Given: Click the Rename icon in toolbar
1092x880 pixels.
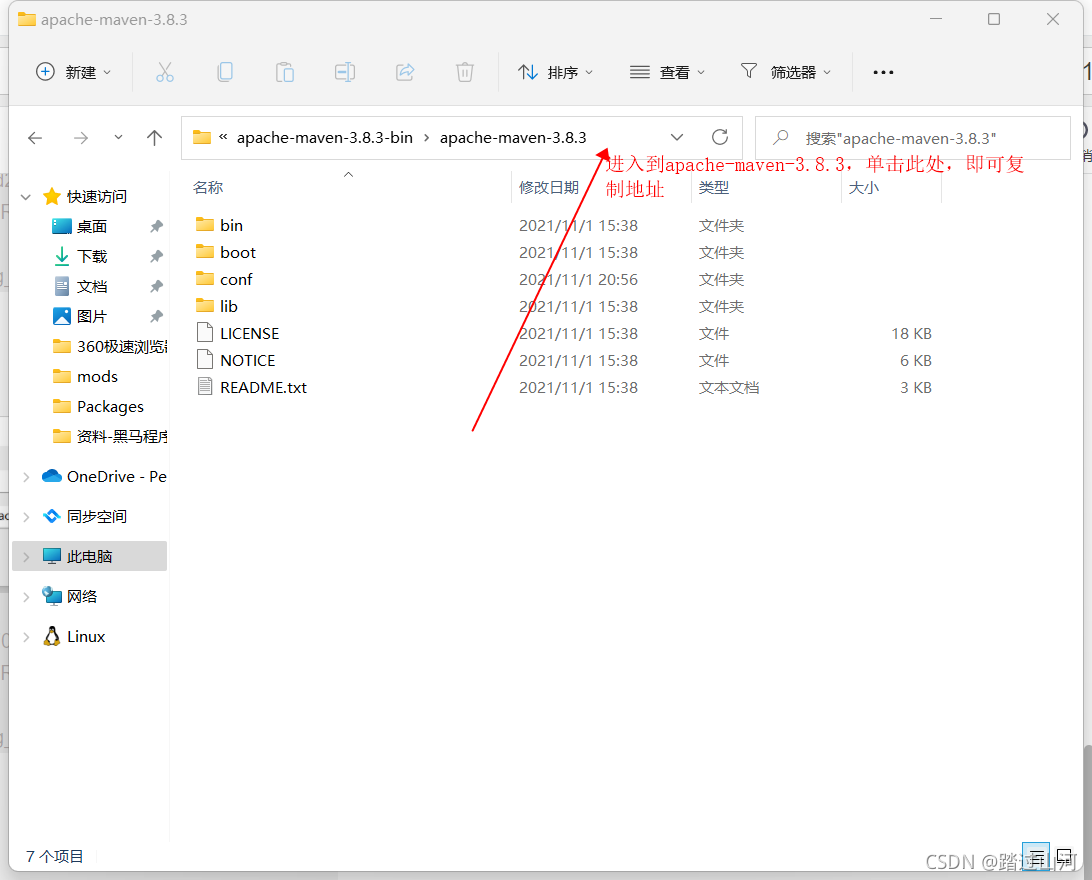Looking at the screenshot, I should tap(345, 72).
